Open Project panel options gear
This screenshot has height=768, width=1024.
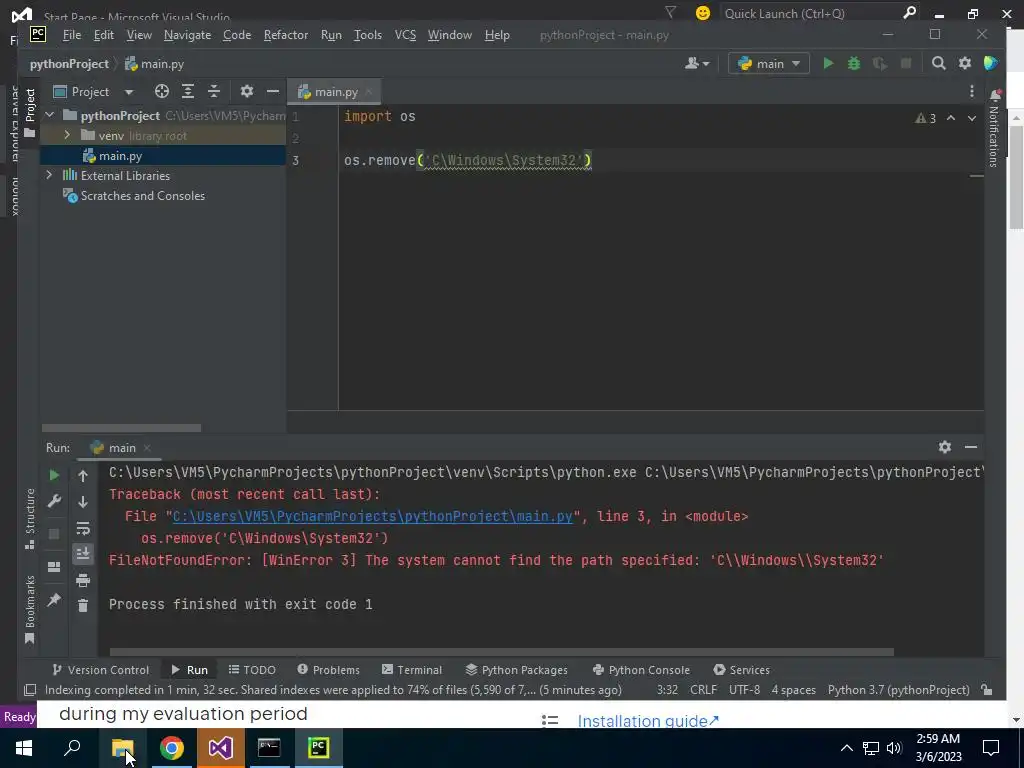point(246,91)
